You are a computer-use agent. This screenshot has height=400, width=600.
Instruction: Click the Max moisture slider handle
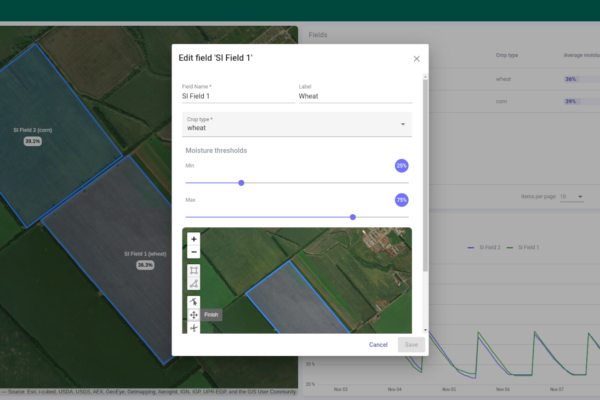point(353,216)
